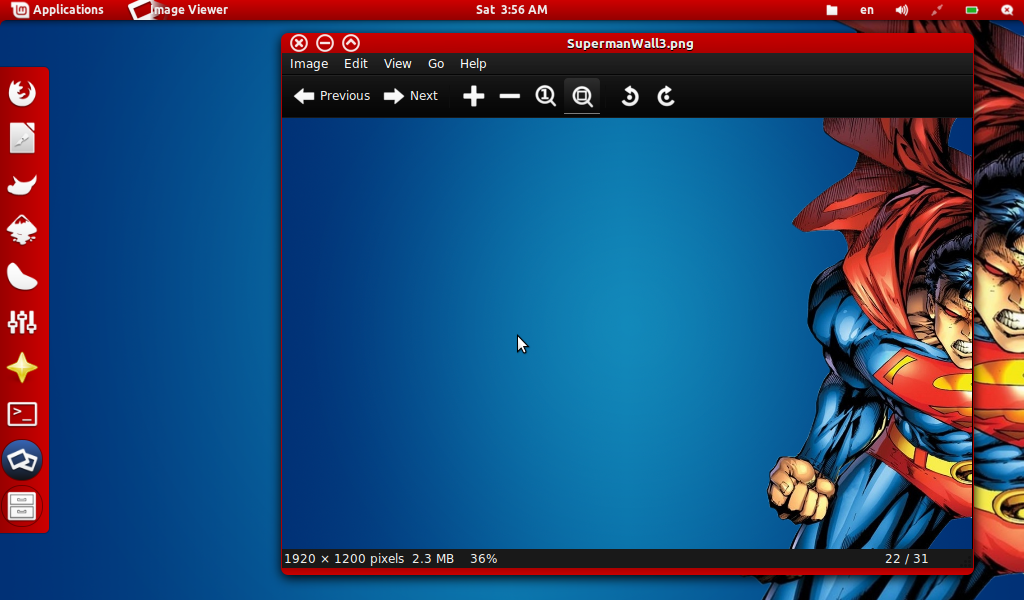Launch GIMP from the dock
Viewport: 1024px width, 600px height.
[22, 184]
